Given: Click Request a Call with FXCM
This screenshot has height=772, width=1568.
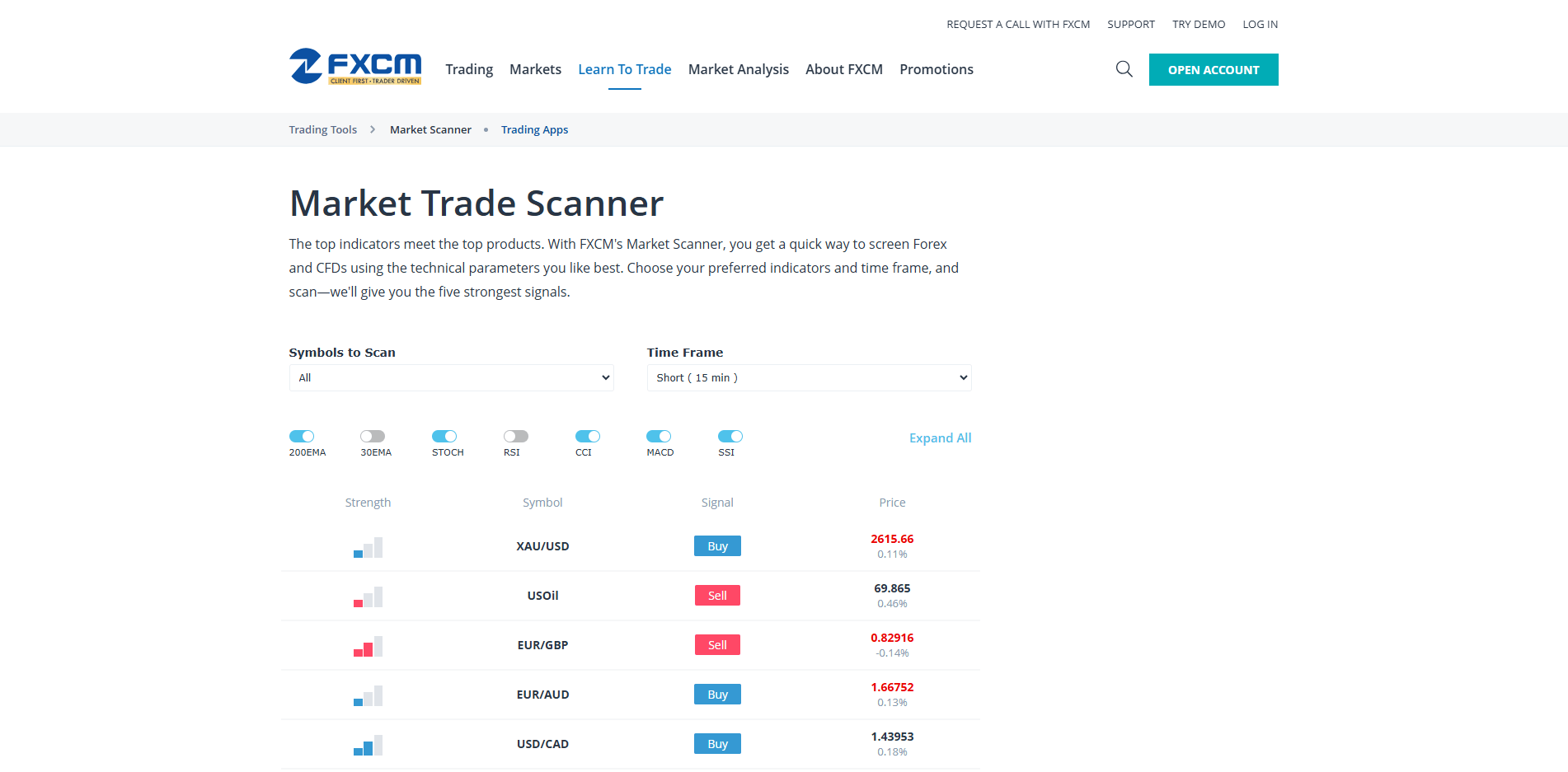Looking at the screenshot, I should click(1018, 24).
